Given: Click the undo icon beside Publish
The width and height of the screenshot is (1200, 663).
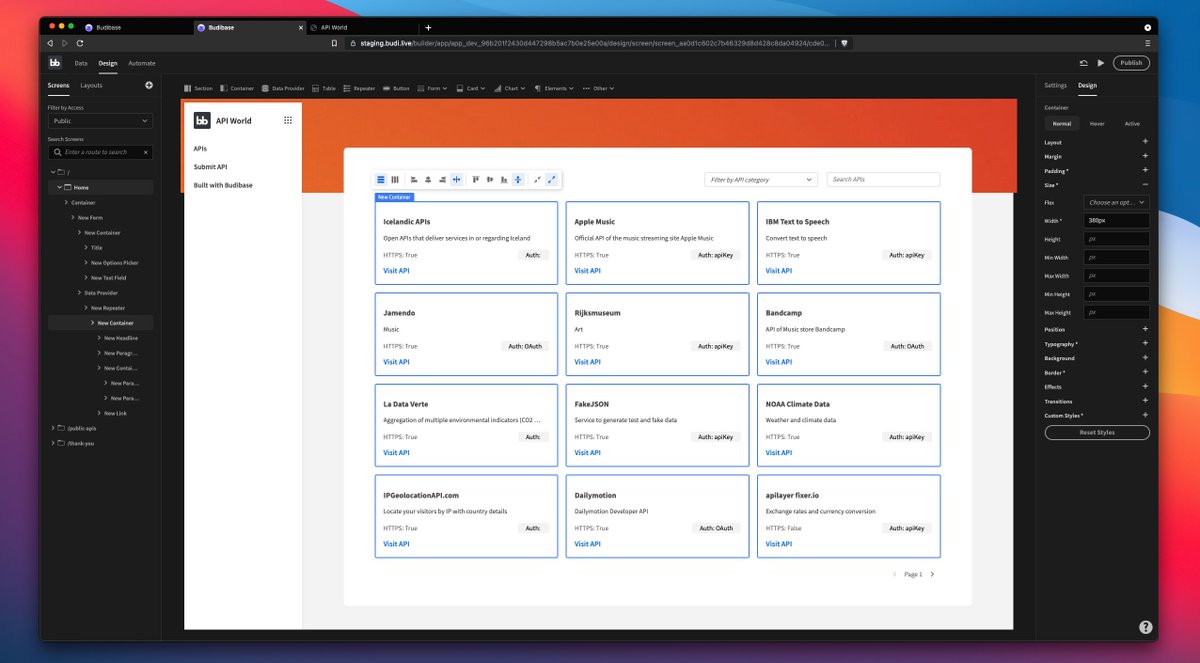Looking at the screenshot, I should [x=1083, y=63].
